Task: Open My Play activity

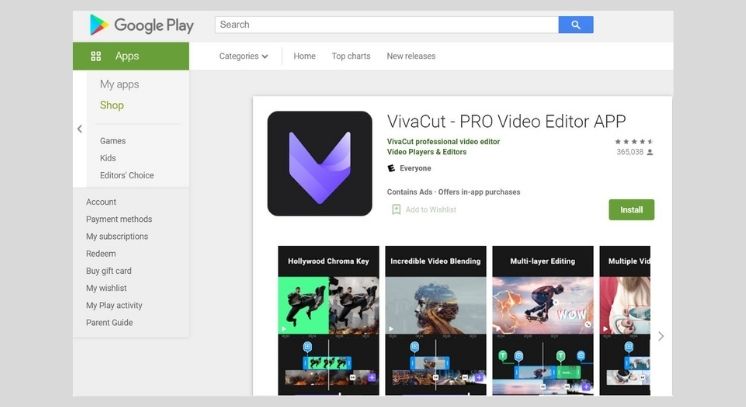Action: tap(114, 305)
